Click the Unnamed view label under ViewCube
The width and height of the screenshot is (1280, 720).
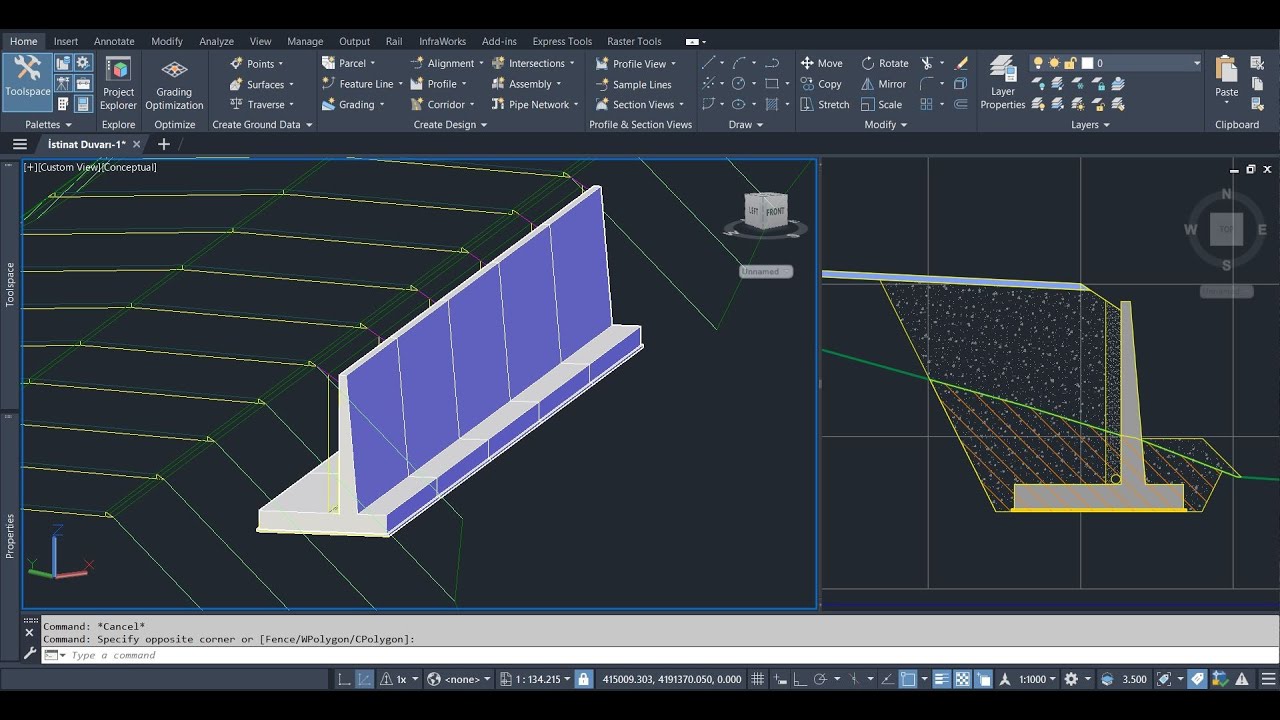point(765,271)
